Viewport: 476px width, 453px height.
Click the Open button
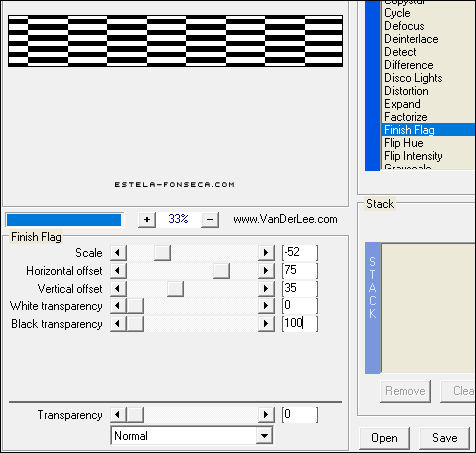tap(384, 438)
